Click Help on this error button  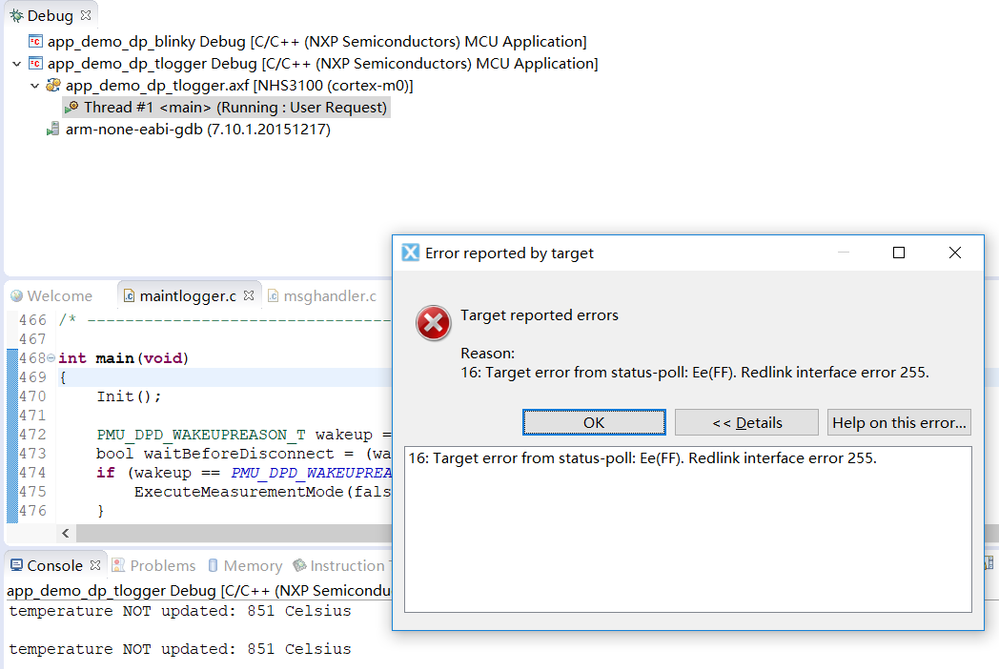(898, 422)
